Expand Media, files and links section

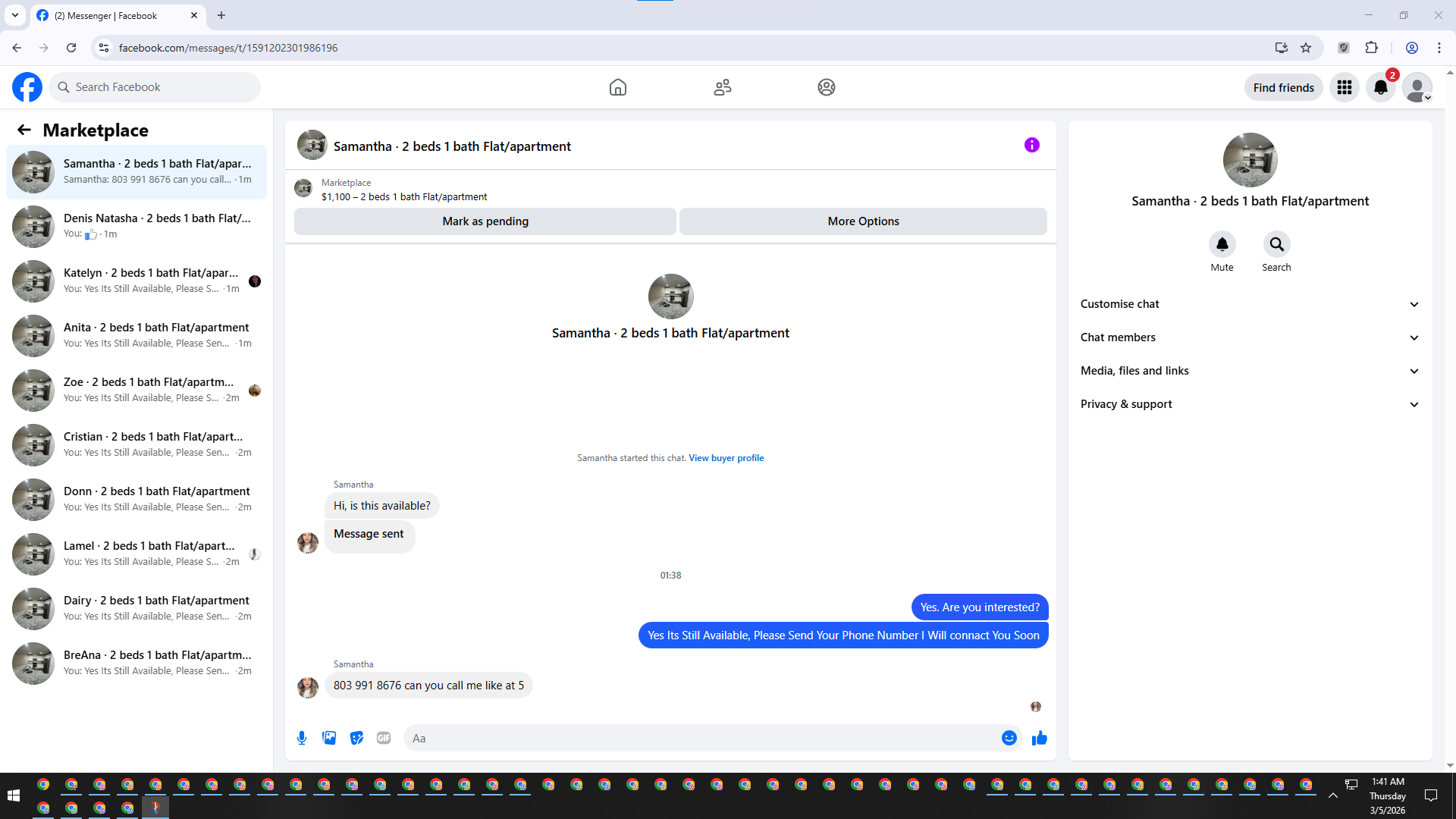click(x=1250, y=371)
